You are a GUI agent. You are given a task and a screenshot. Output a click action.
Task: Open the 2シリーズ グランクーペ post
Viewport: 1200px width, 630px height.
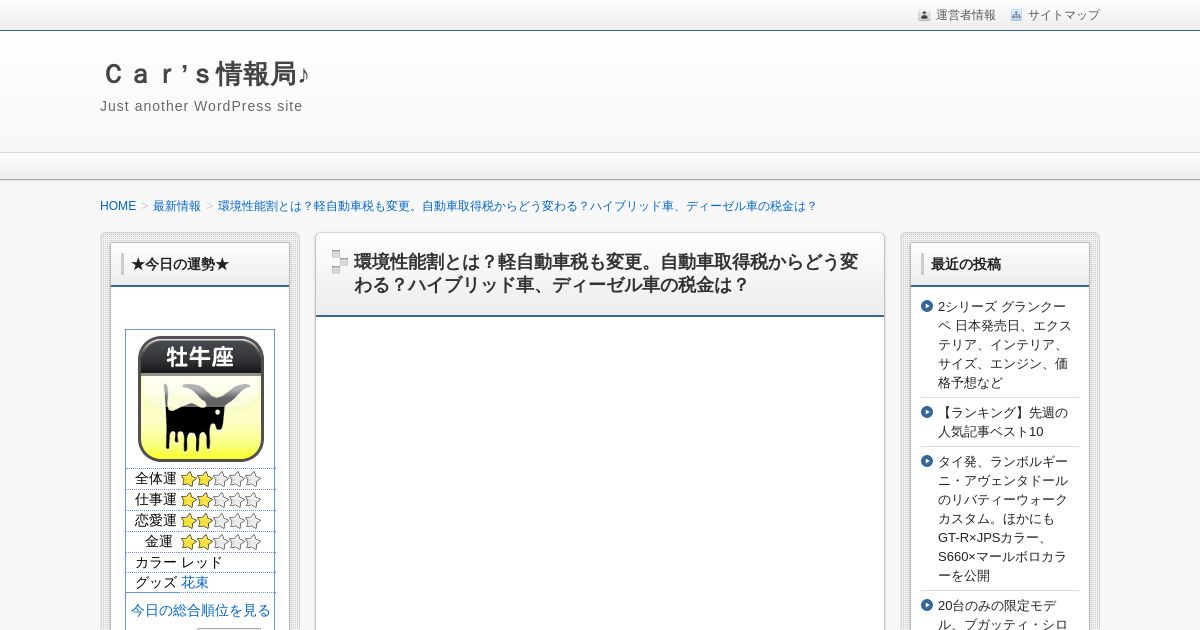tap(1004, 345)
